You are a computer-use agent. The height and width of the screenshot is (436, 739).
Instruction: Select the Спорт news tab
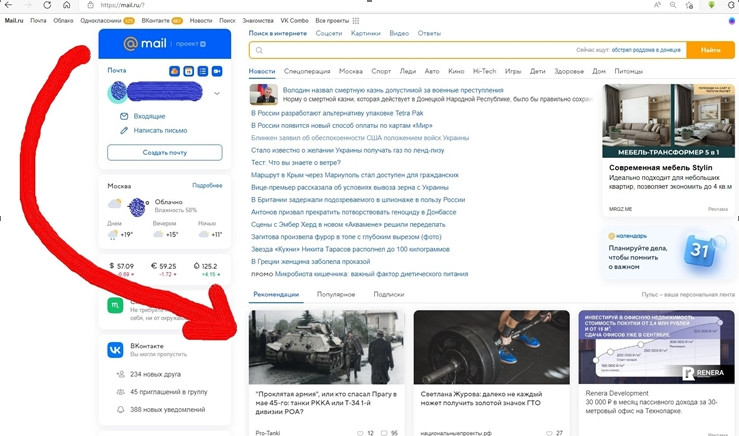[x=381, y=72]
